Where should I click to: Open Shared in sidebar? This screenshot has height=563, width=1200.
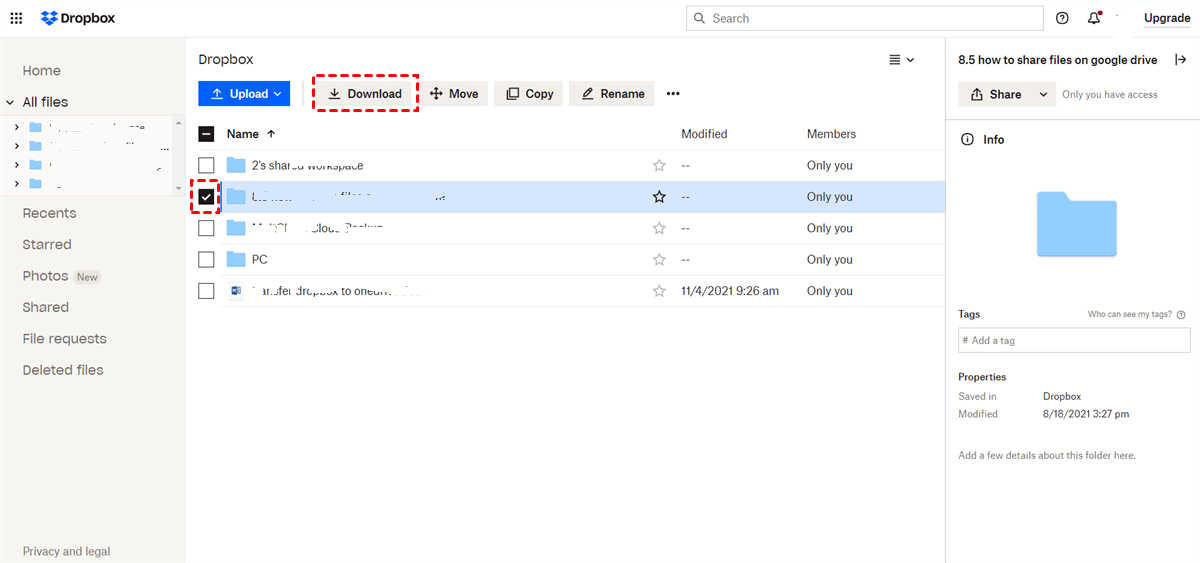pyautogui.click(x=46, y=308)
